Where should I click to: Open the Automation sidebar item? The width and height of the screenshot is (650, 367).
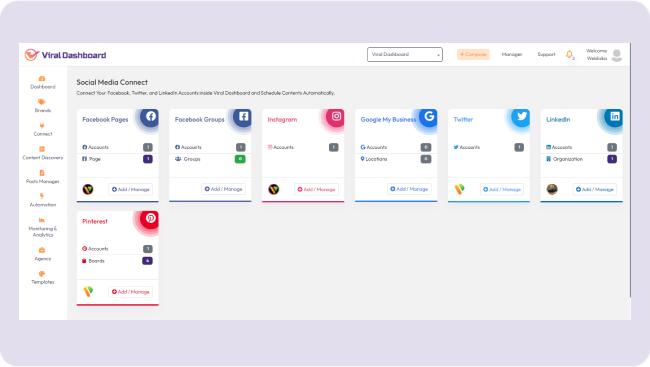click(42, 200)
